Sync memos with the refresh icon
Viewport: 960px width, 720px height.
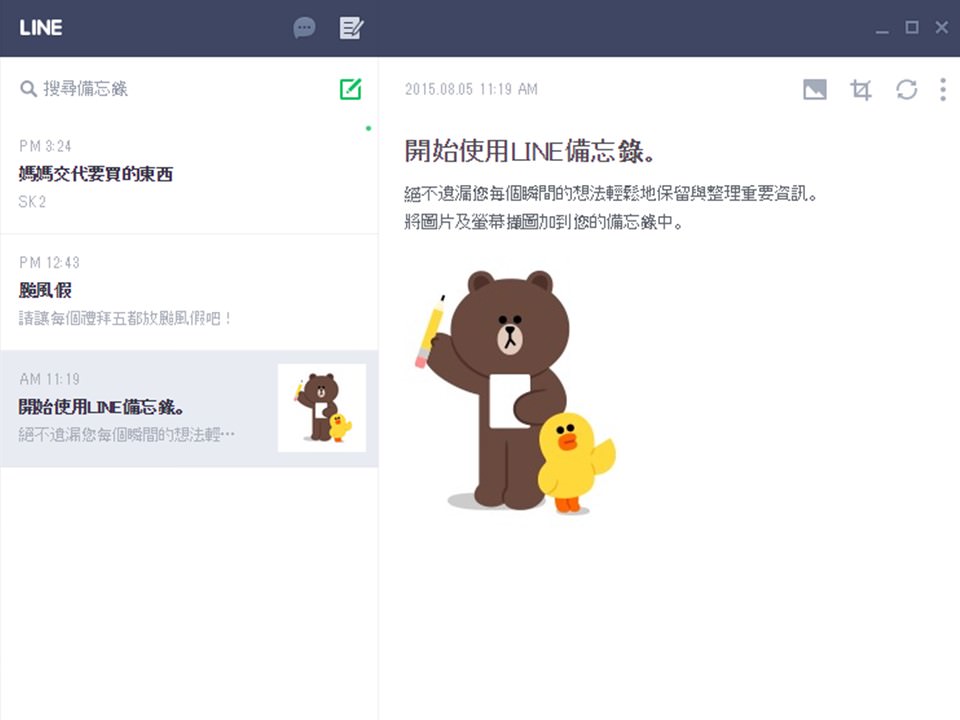point(907,89)
